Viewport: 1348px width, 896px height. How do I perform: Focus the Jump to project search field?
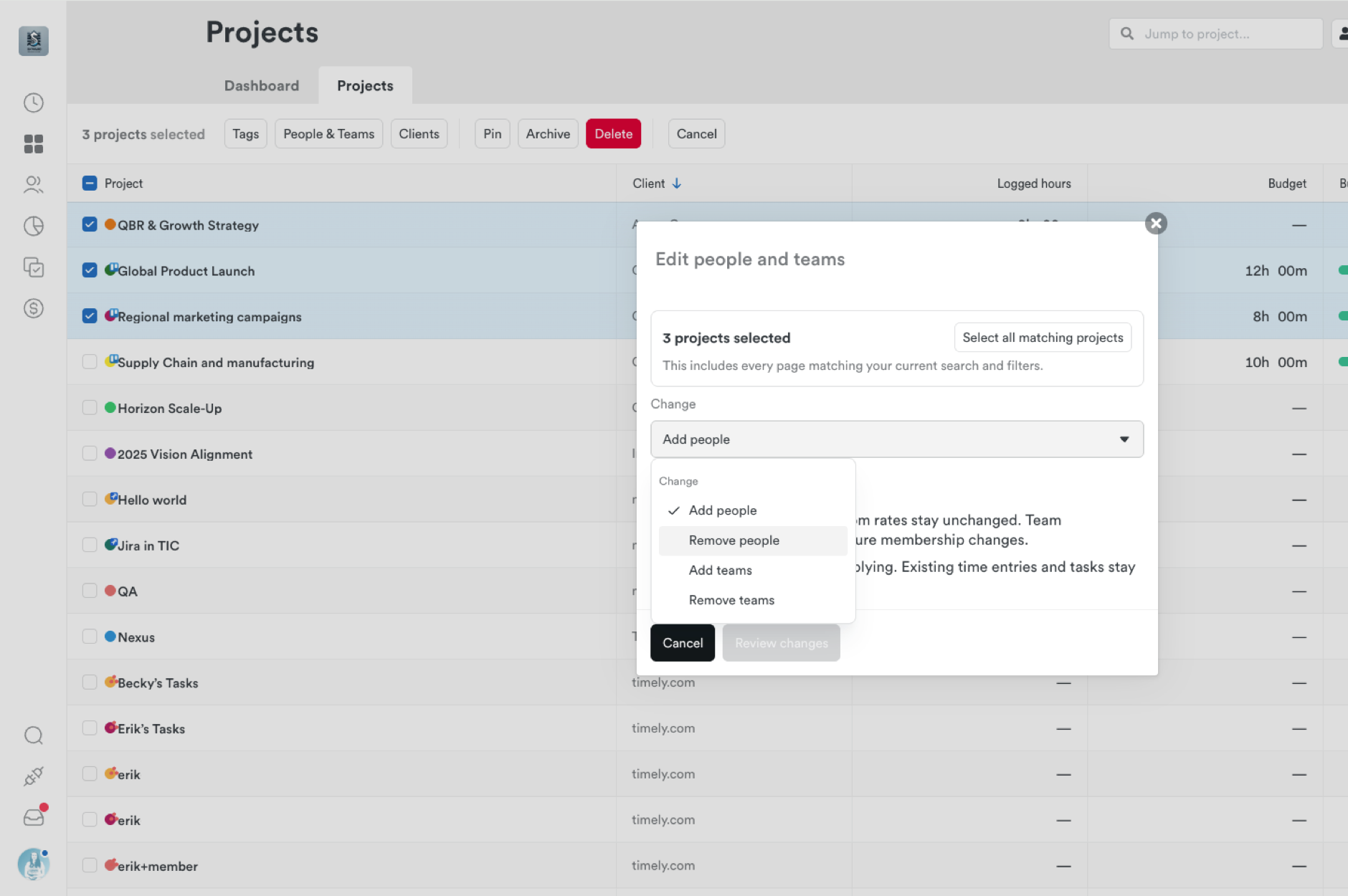click(x=1216, y=34)
